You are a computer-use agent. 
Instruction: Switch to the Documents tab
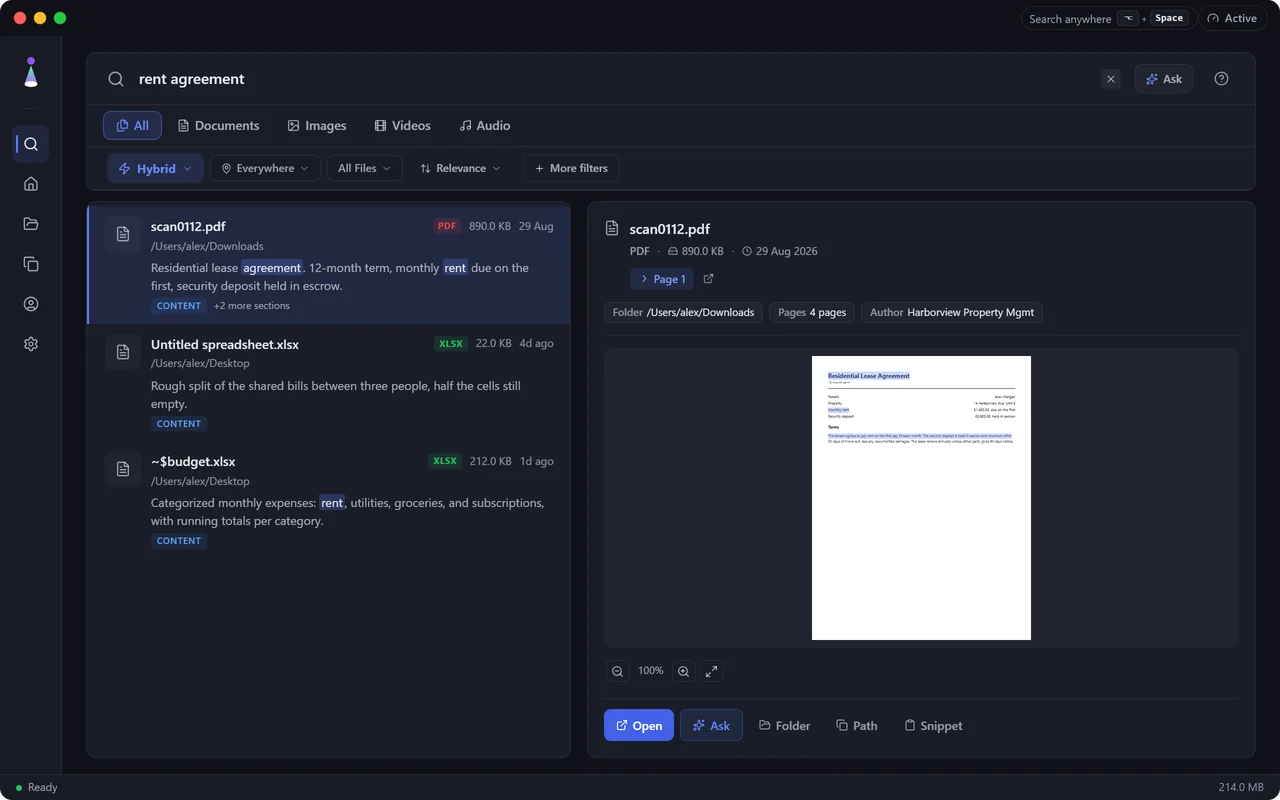coord(218,125)
